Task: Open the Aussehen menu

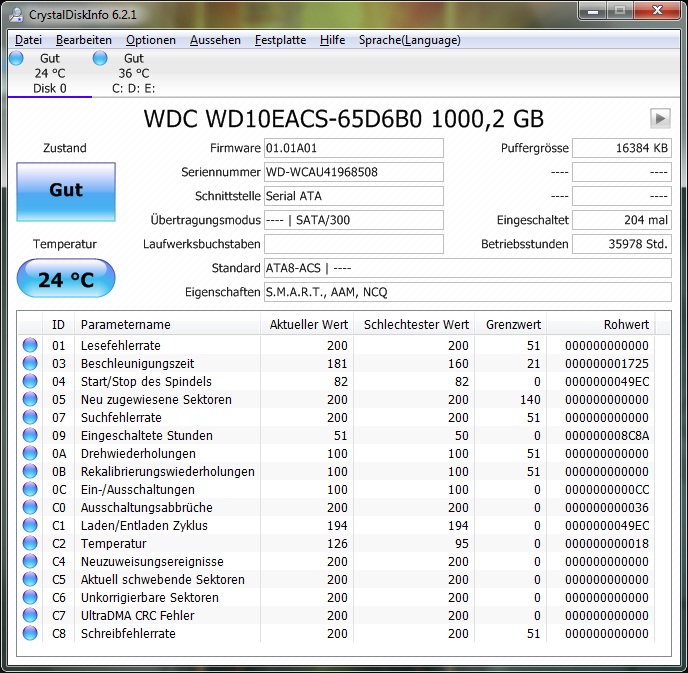Action: coord(215,40)
